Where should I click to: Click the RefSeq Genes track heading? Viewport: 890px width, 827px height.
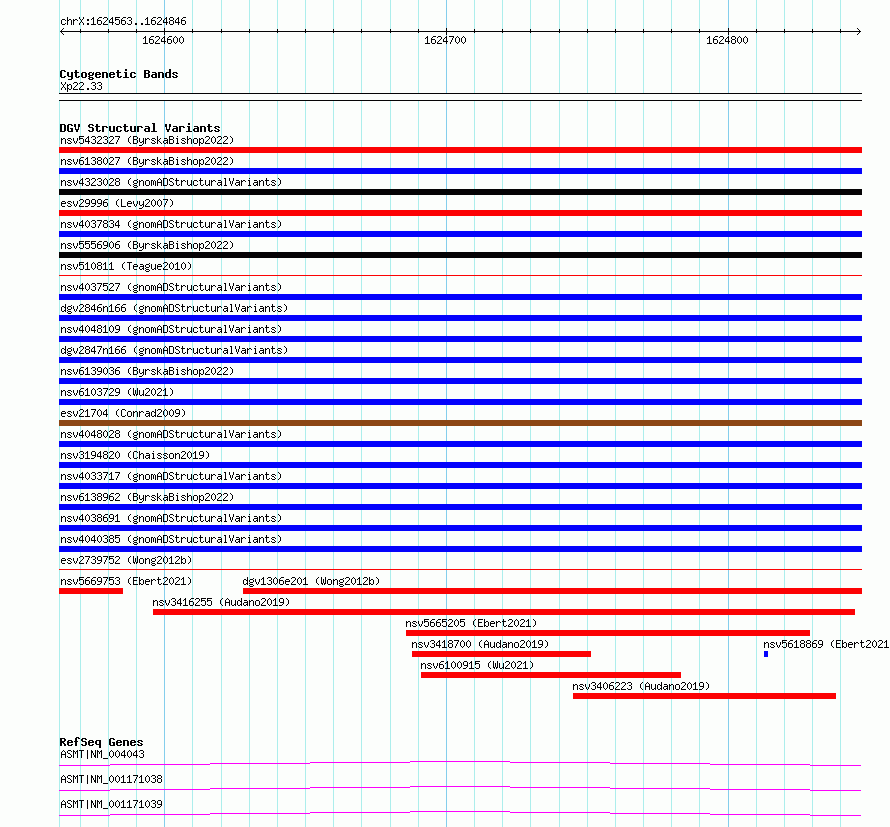(x=101, y=742)
